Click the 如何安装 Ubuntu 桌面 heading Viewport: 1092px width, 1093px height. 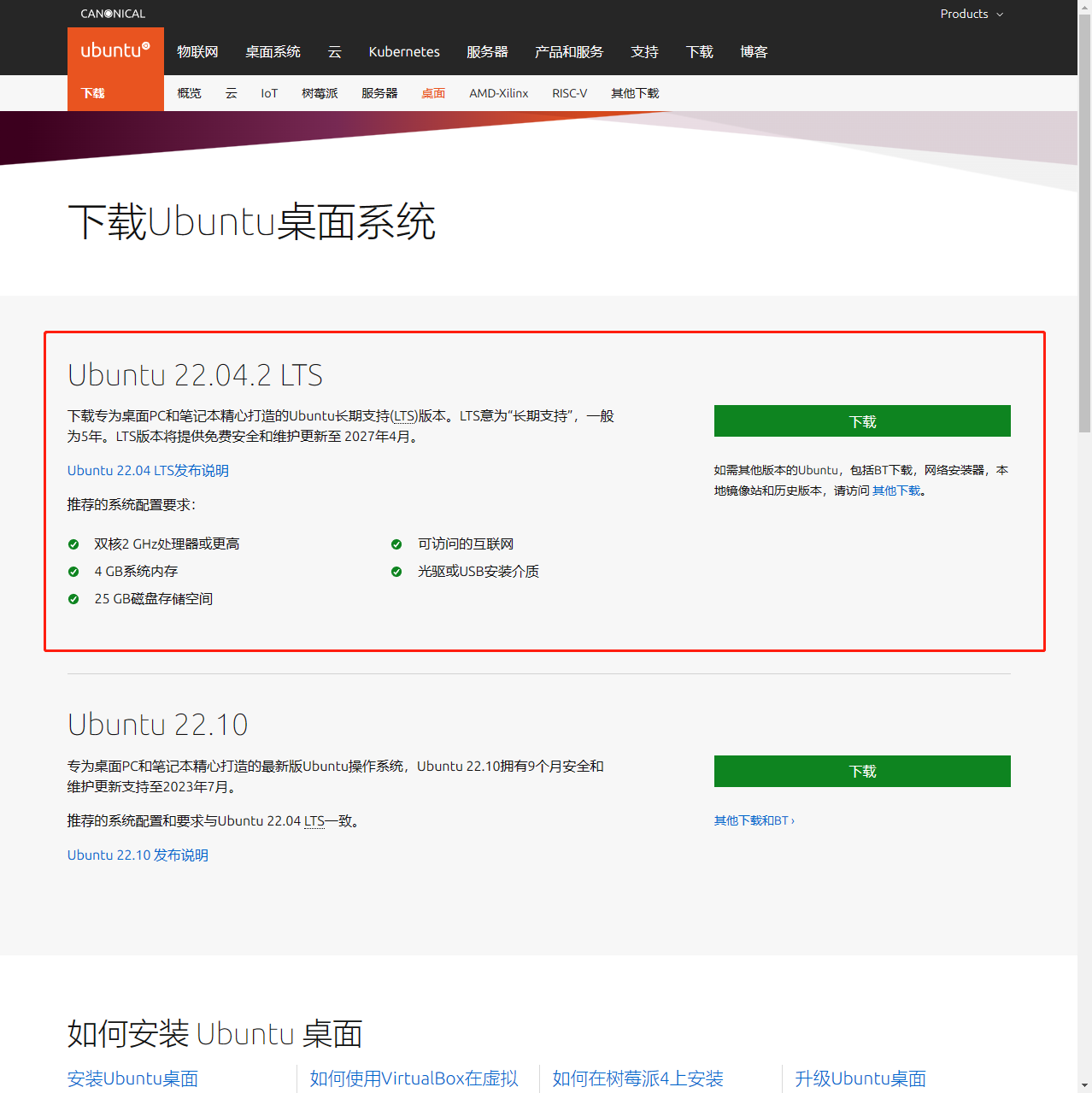pyautogui.click(x=214, y=1034)
